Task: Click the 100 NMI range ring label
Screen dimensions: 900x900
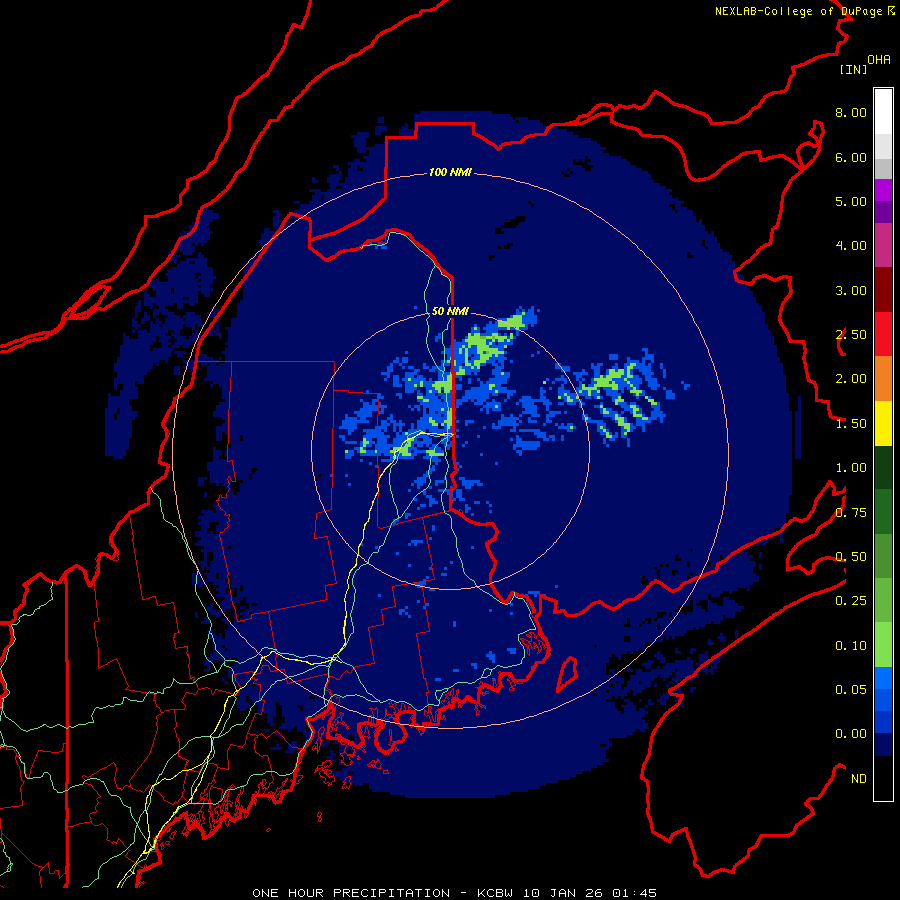Action: click(x=450, y=172)
